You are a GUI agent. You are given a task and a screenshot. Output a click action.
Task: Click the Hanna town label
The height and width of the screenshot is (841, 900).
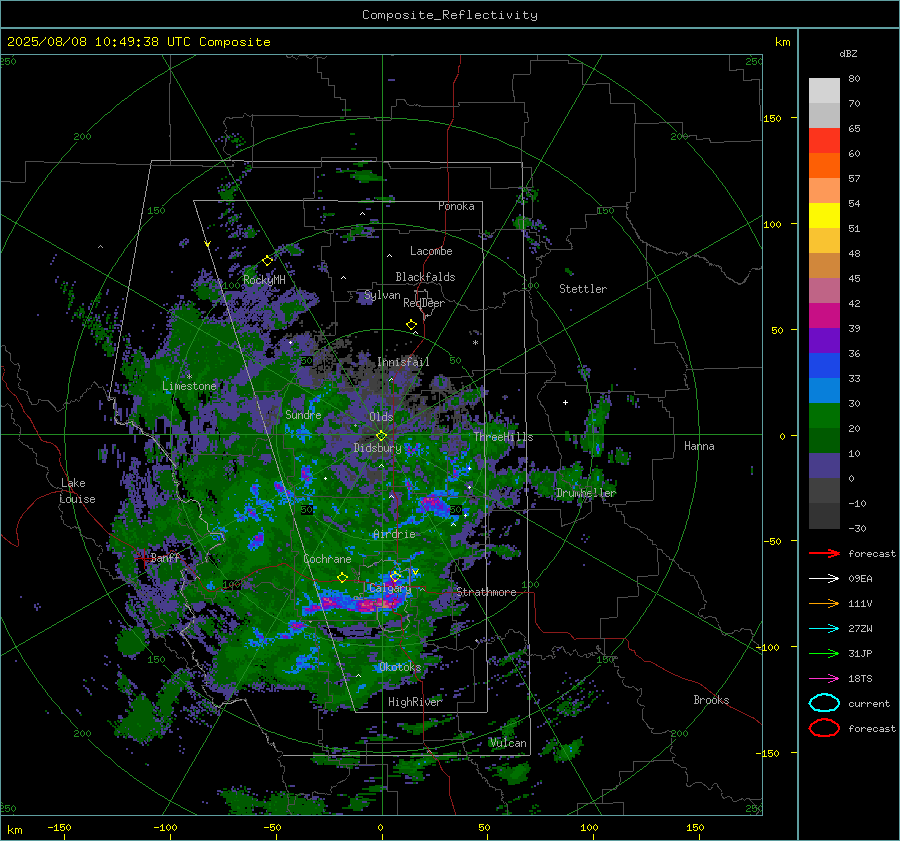699,446
